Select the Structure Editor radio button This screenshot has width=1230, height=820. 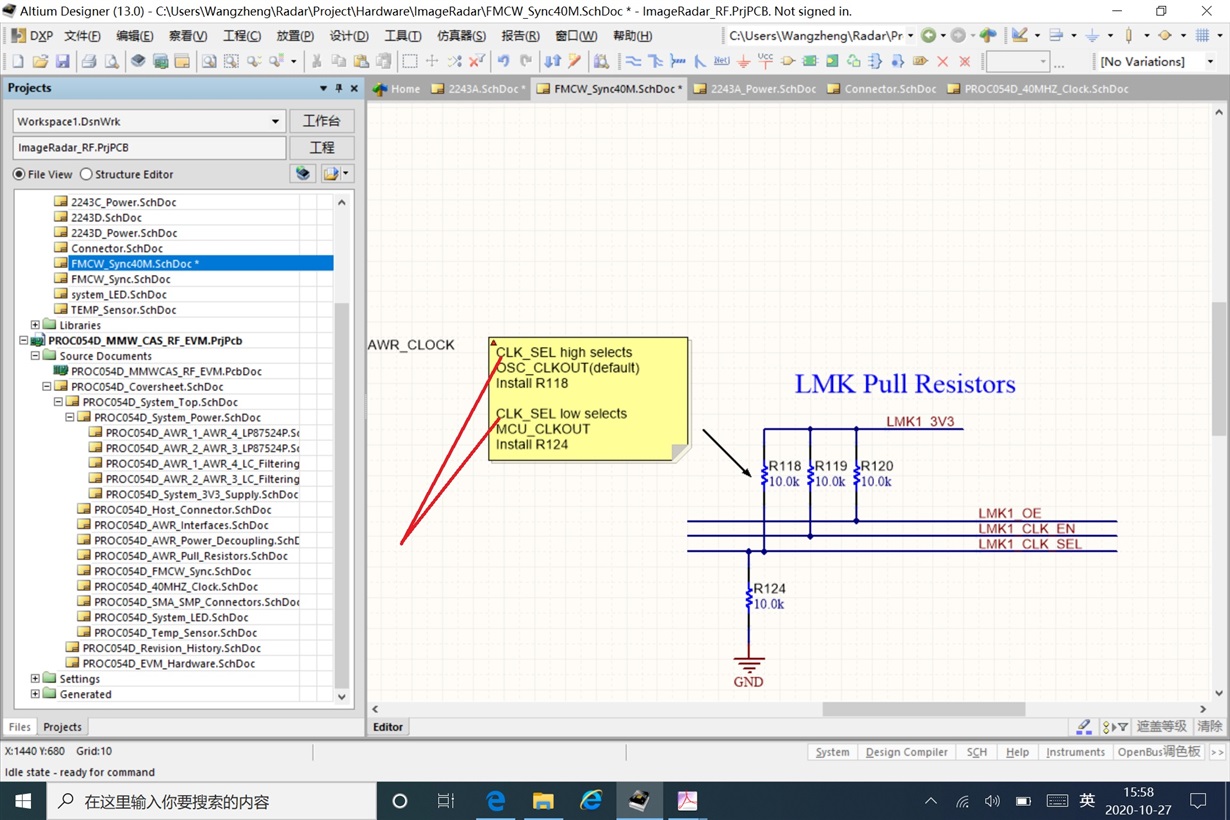pos(86,174)
